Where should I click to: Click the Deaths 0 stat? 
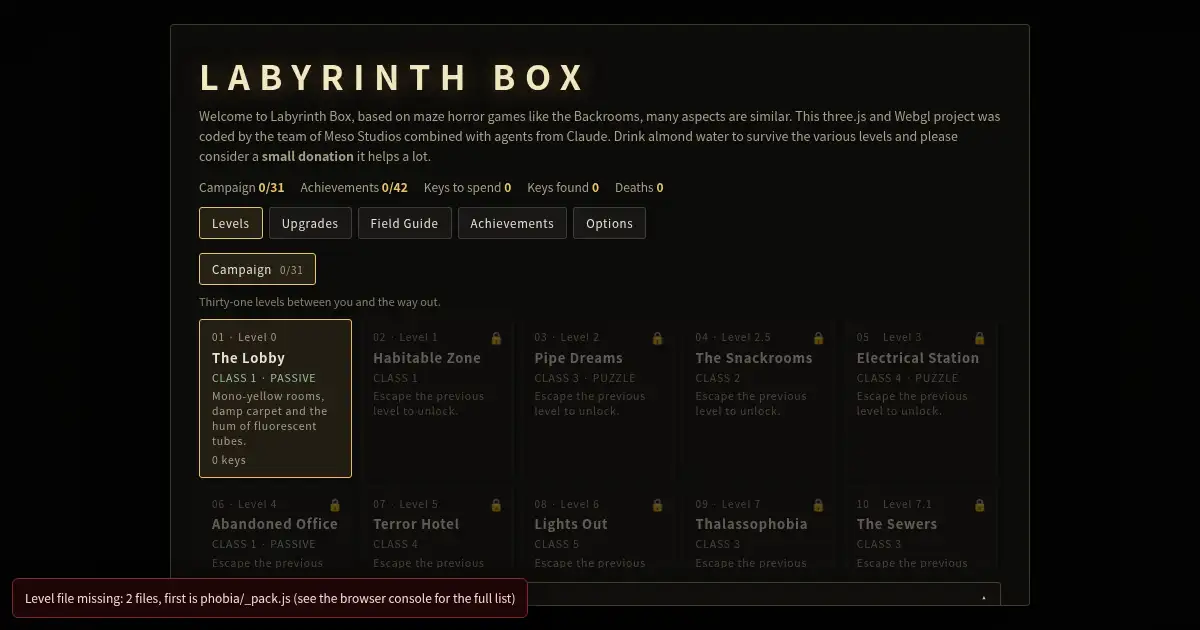(x=639, y=187)
